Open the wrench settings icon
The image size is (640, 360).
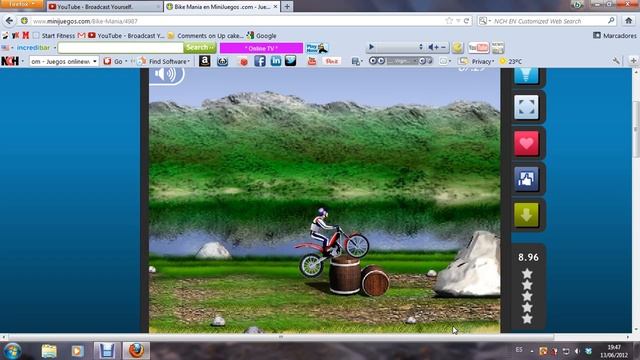click(616, 61)
